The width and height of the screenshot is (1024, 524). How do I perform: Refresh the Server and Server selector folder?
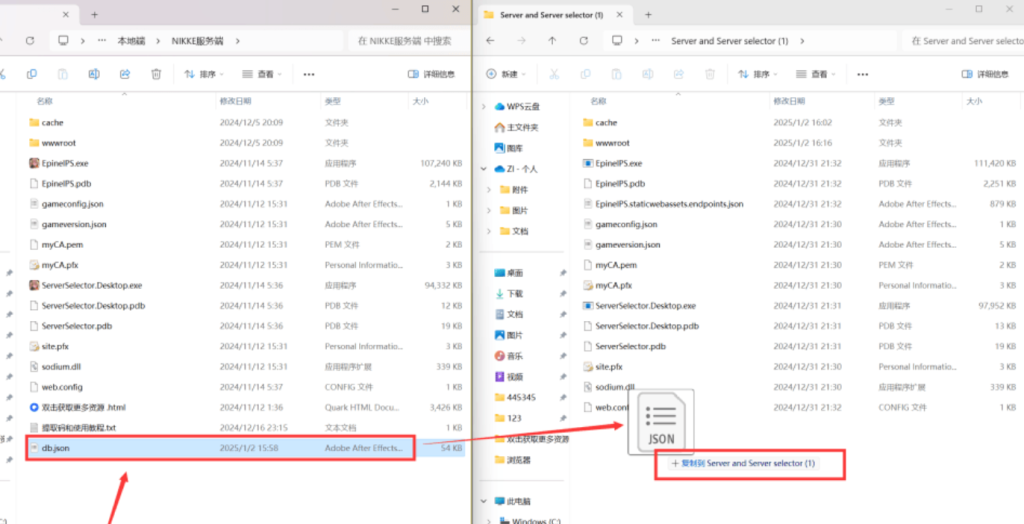(x=584, y=41)
